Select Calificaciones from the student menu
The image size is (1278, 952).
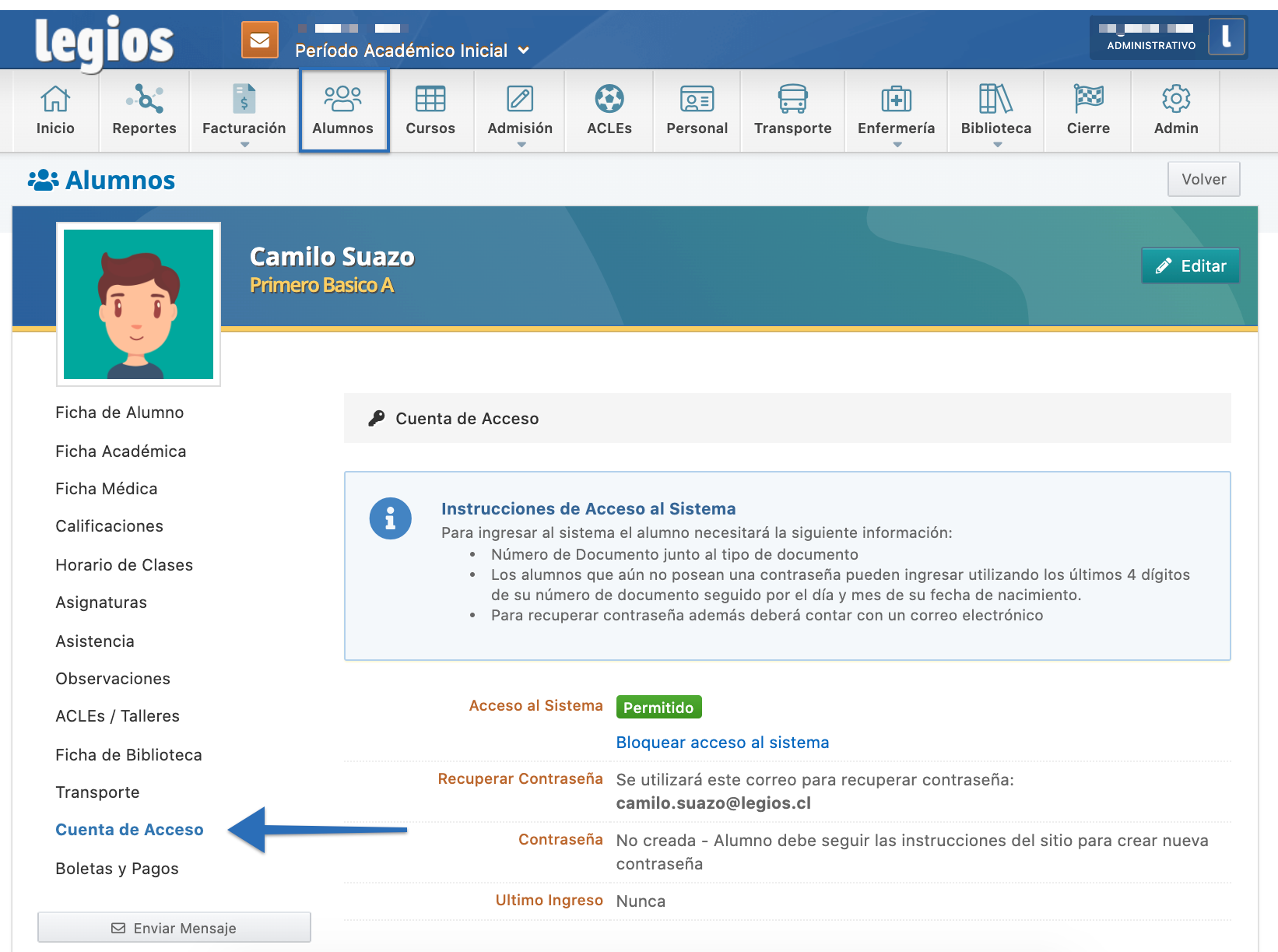click(110, 526)
